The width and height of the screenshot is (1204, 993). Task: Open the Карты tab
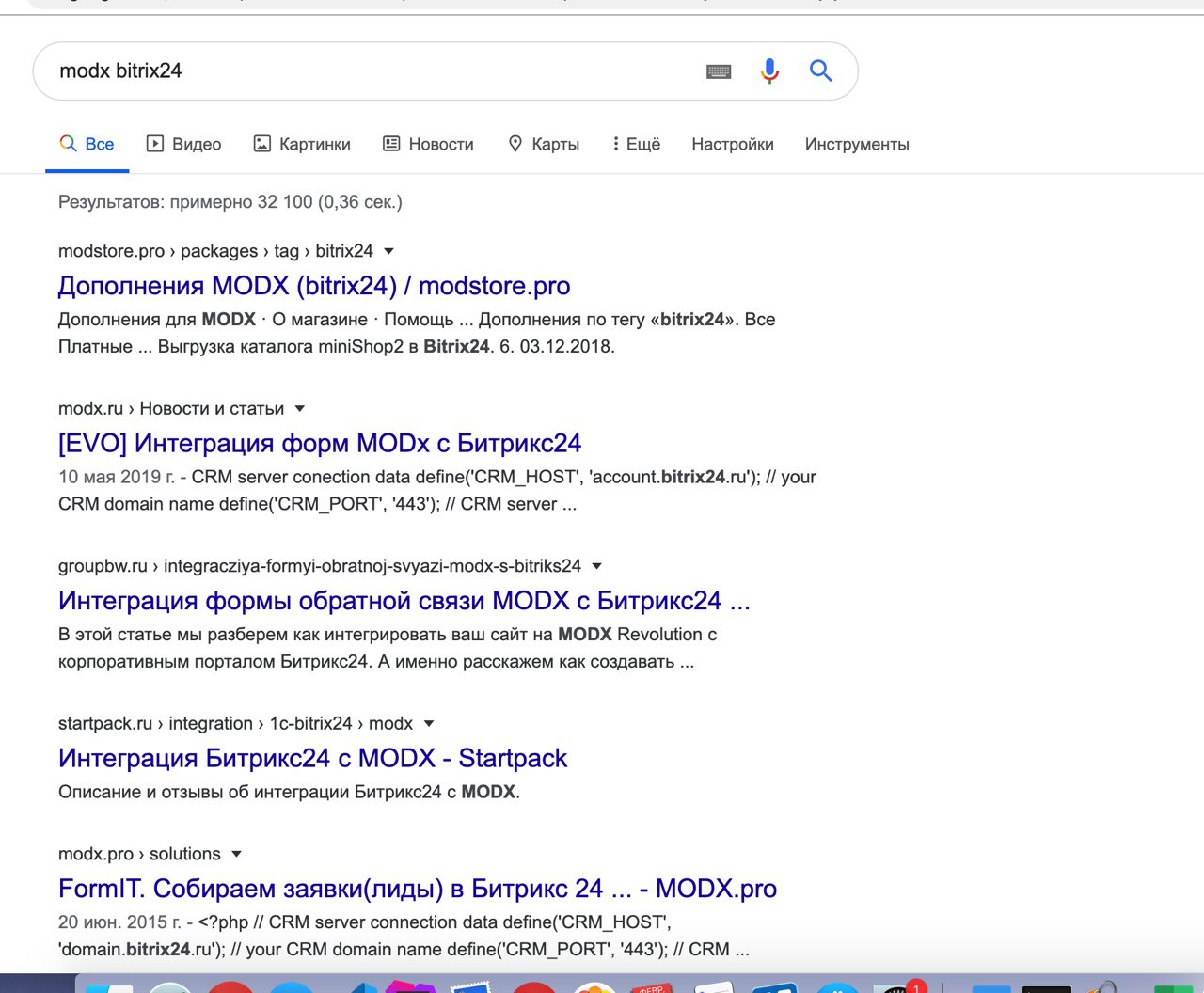click(x=544, y=144)
